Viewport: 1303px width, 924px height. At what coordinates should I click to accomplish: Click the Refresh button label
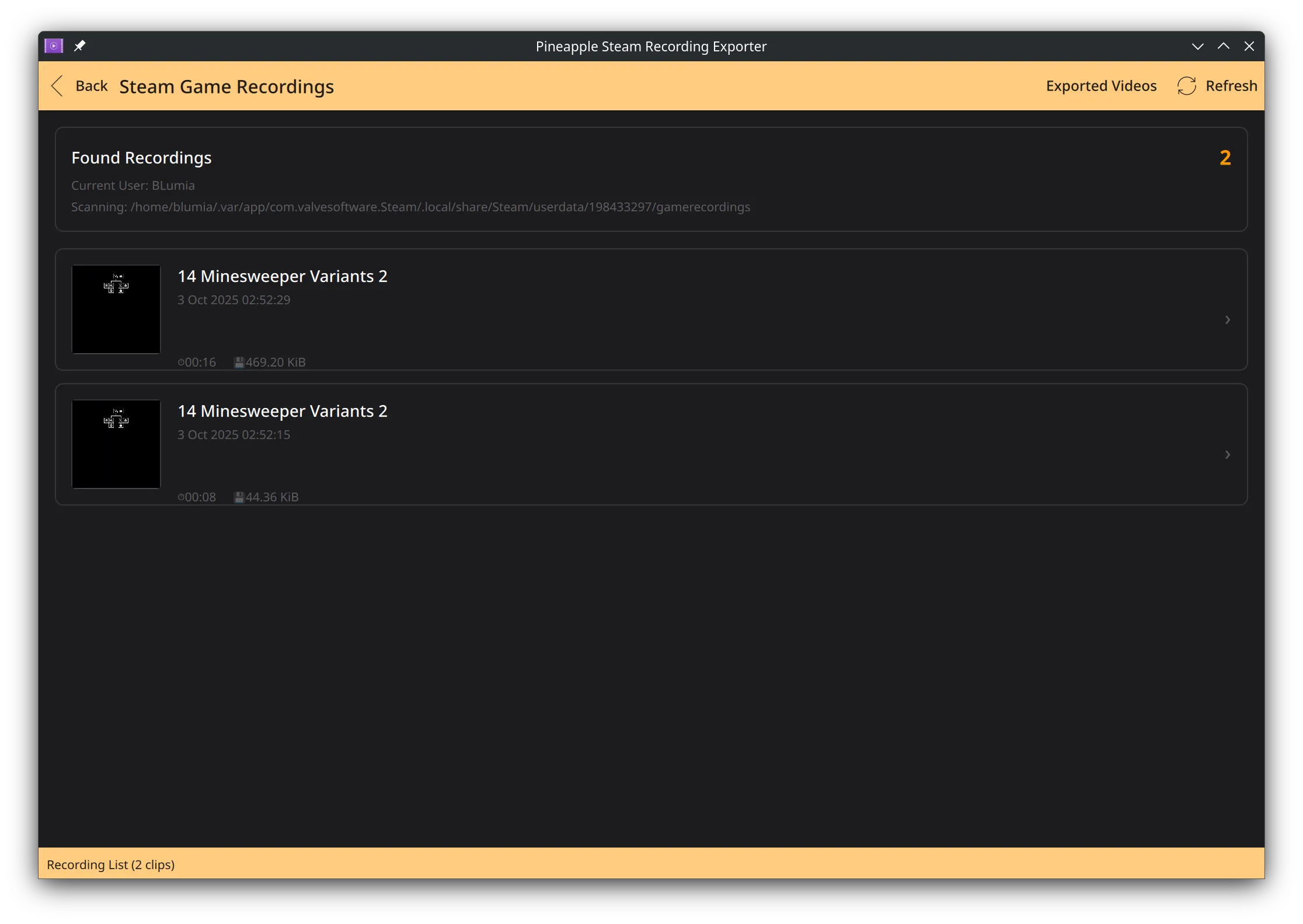[x=1231, y=86]
